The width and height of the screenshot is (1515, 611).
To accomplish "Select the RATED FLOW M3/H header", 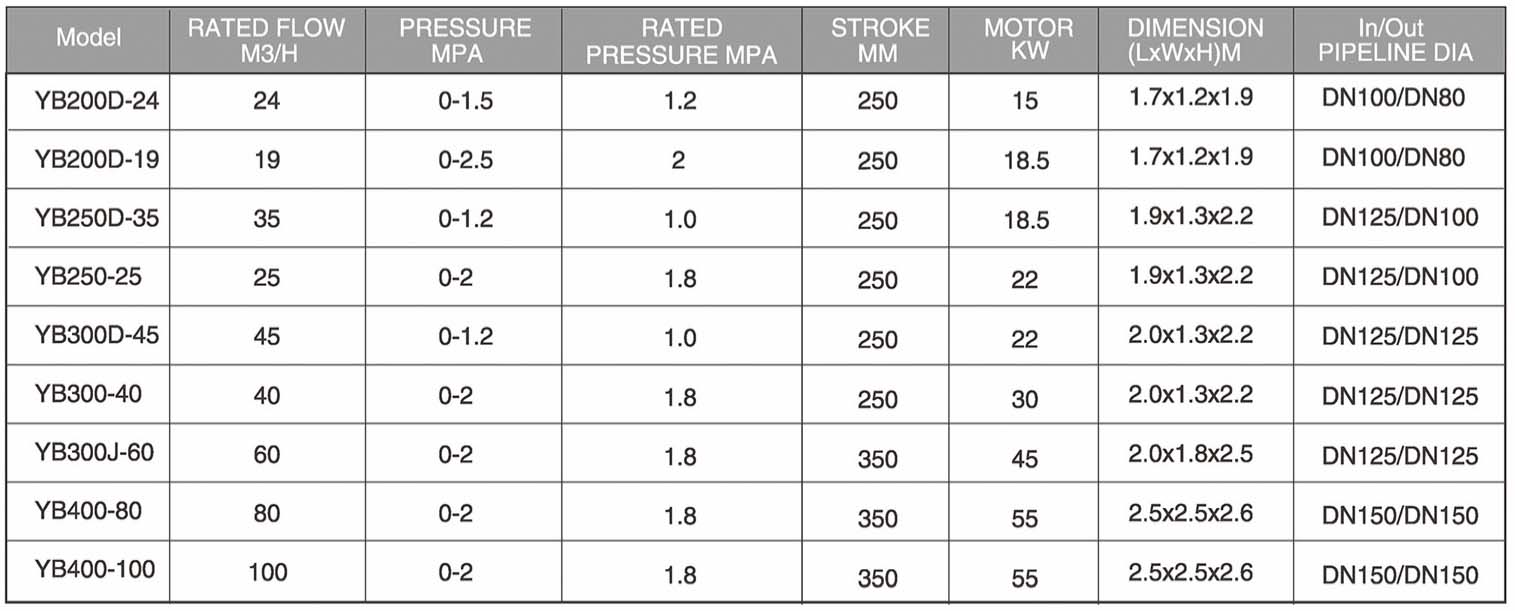I will 267,39.
